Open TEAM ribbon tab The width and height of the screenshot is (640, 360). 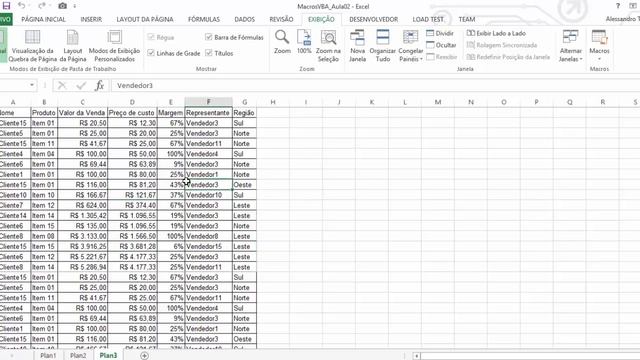pos(467,19)
